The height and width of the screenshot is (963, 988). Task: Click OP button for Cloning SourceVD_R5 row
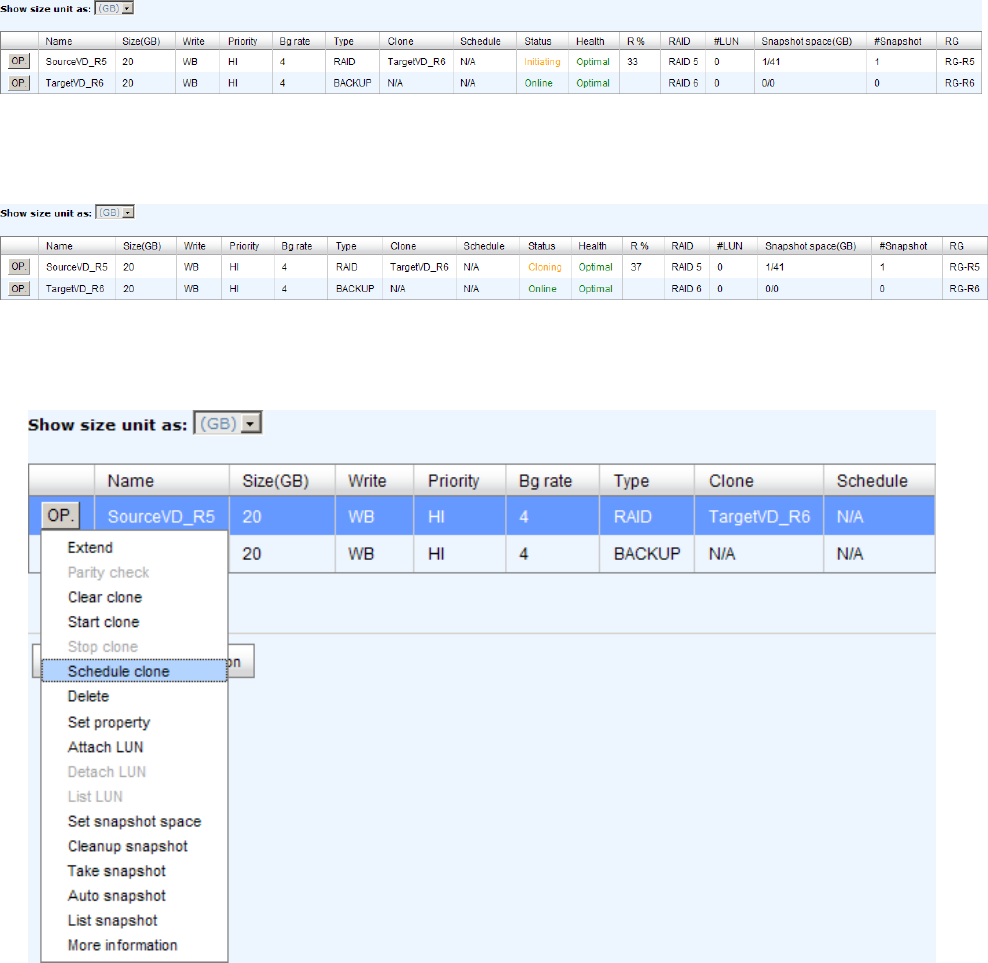pos(18,267)
